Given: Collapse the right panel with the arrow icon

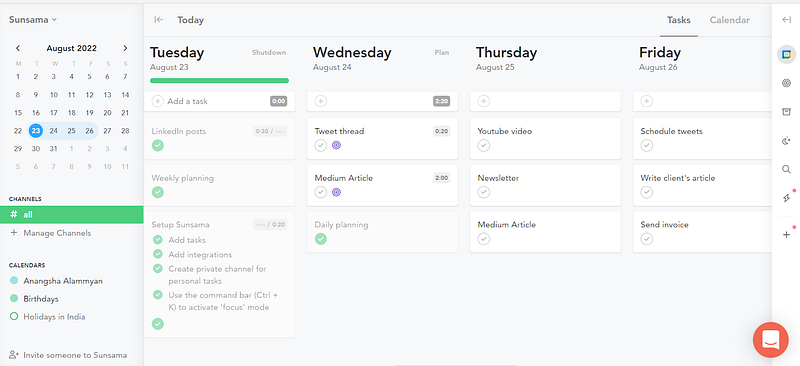Looking at the screenshot, I should click(786, 20).
